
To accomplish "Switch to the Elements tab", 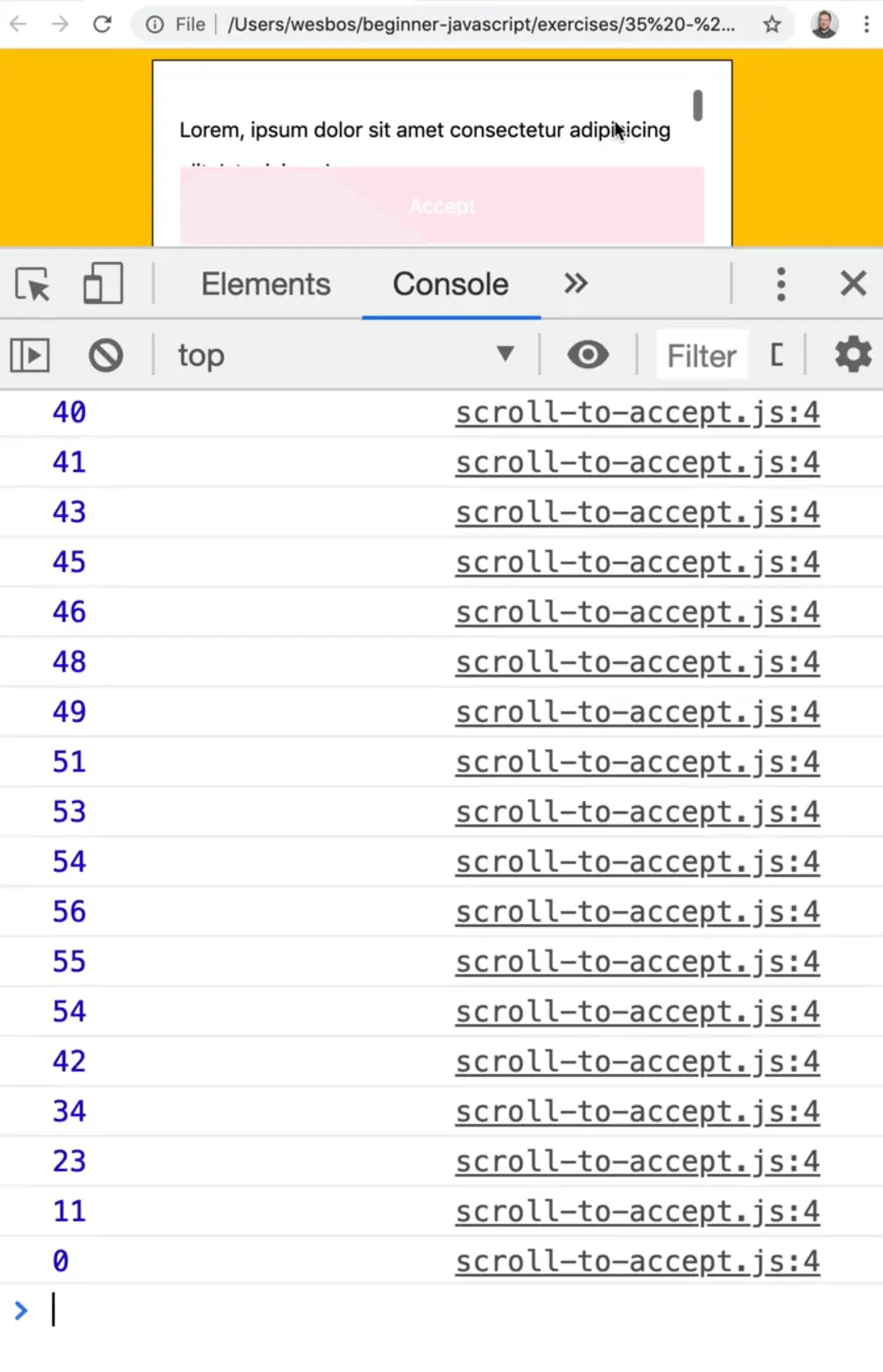I will pos(265,283).
